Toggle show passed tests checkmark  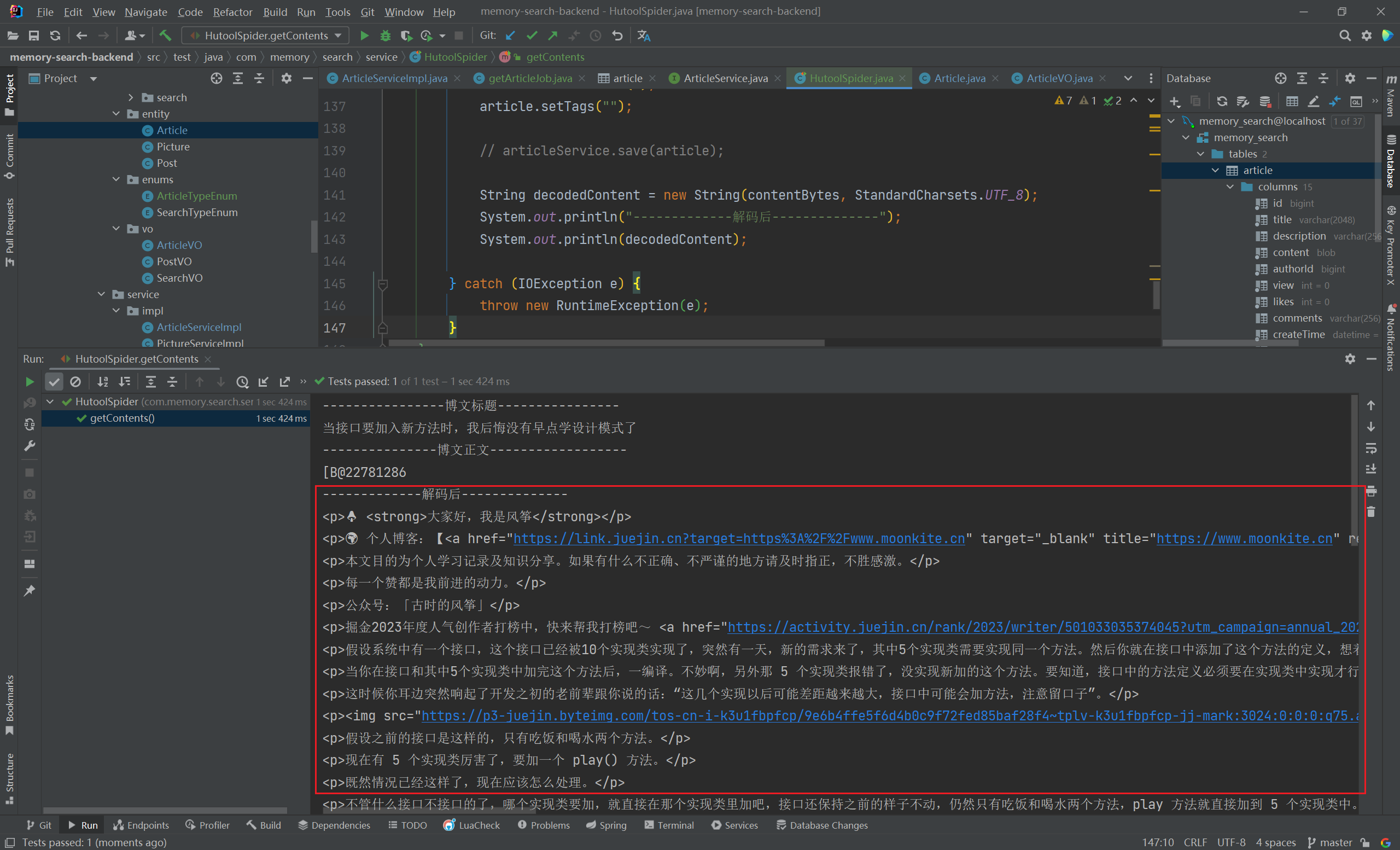(54, 382)
